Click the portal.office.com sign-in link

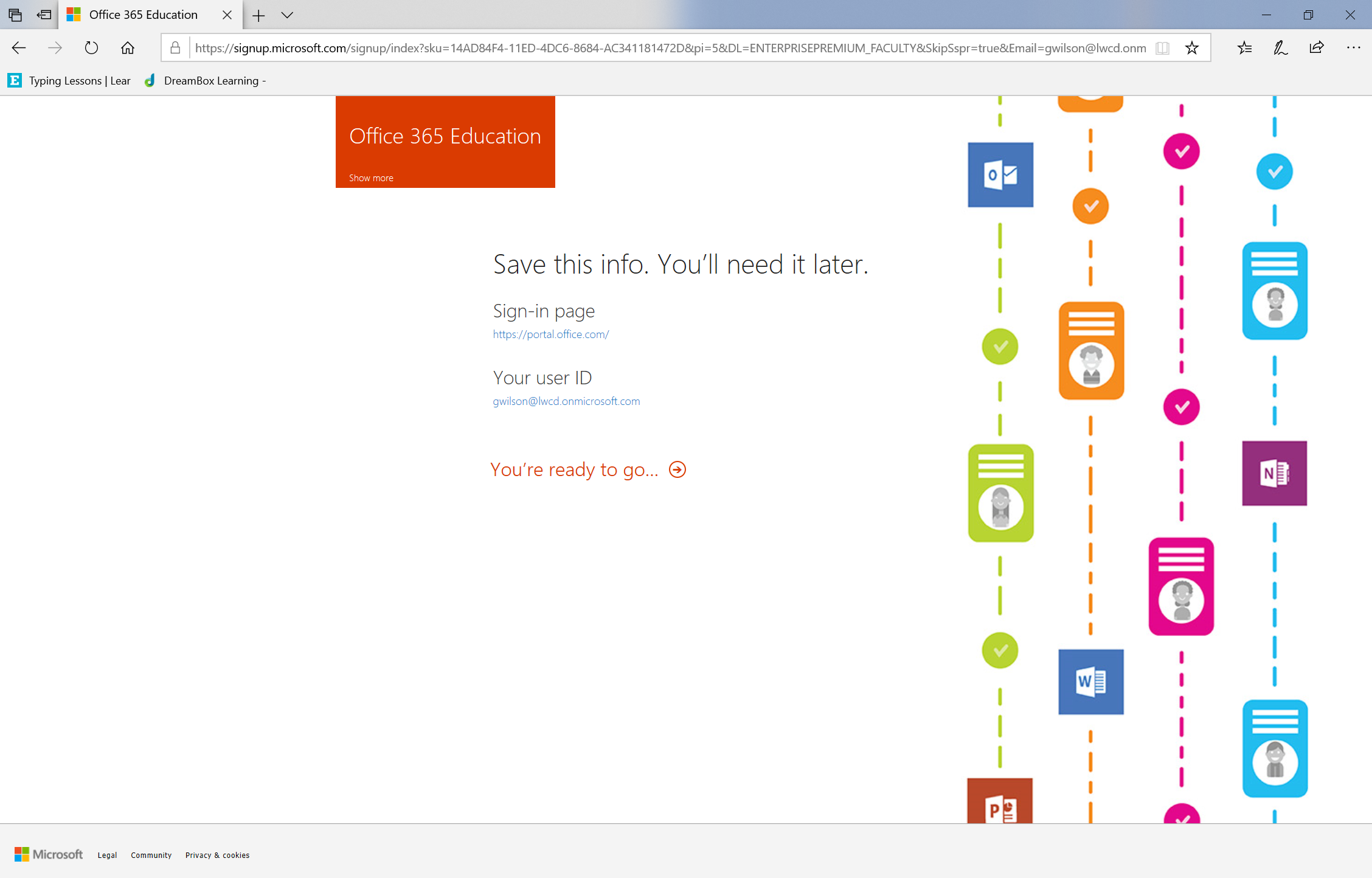tap(550, 334)
